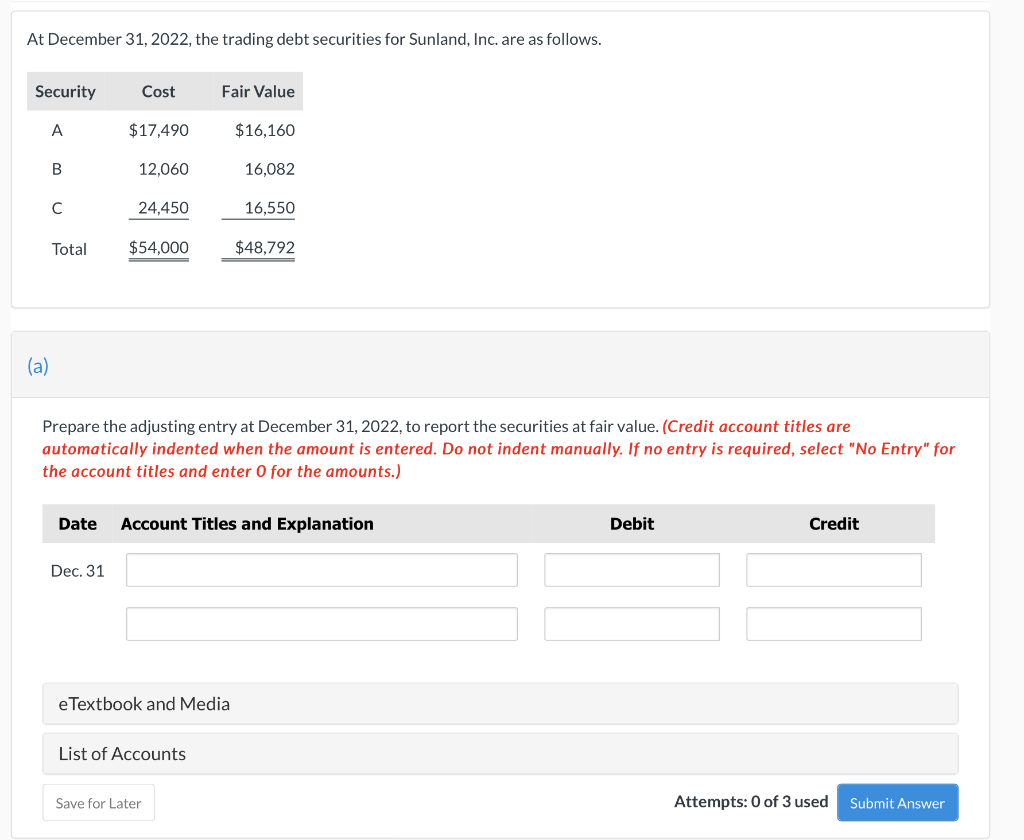Click the Debit column header
1024x840 pixels.
tap(632, 524)
